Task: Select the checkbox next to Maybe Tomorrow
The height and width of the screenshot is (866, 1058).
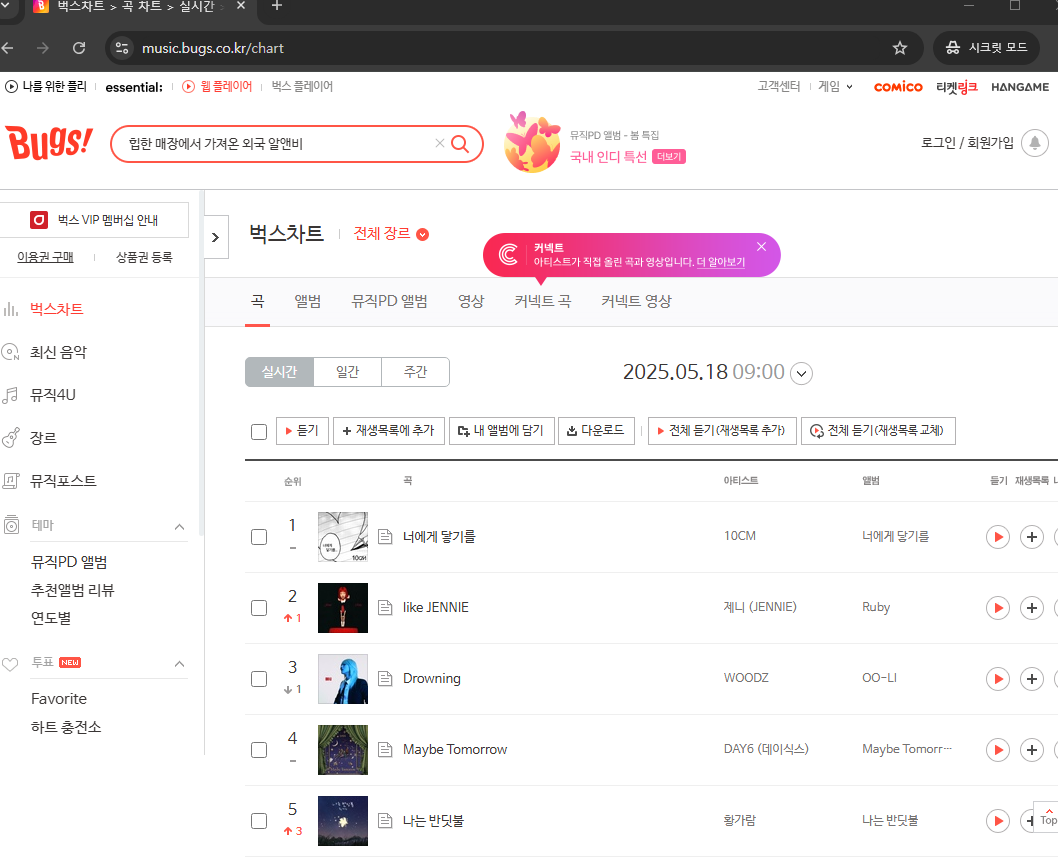Action: [x=259, y=749]
